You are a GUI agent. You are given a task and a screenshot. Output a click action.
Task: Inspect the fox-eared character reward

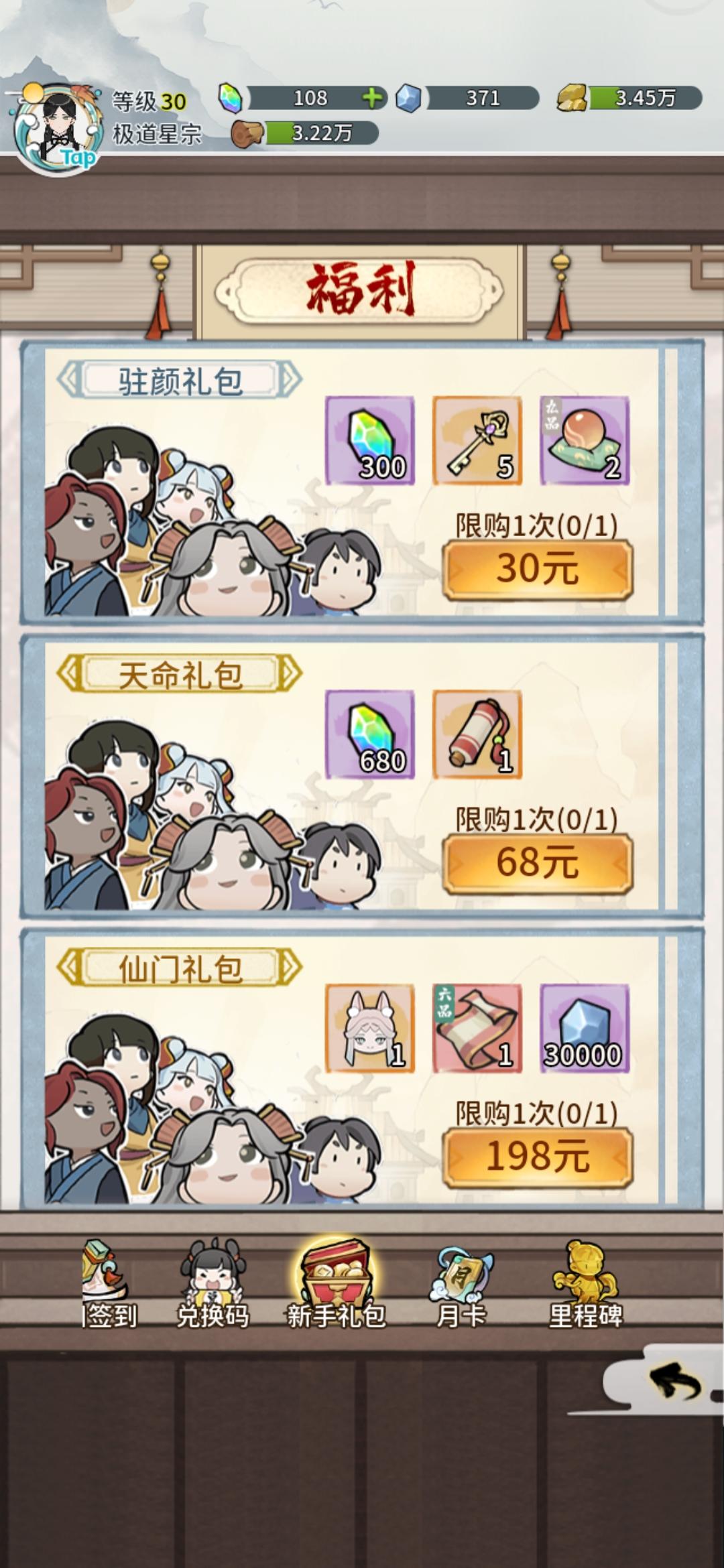point(370,1029)
